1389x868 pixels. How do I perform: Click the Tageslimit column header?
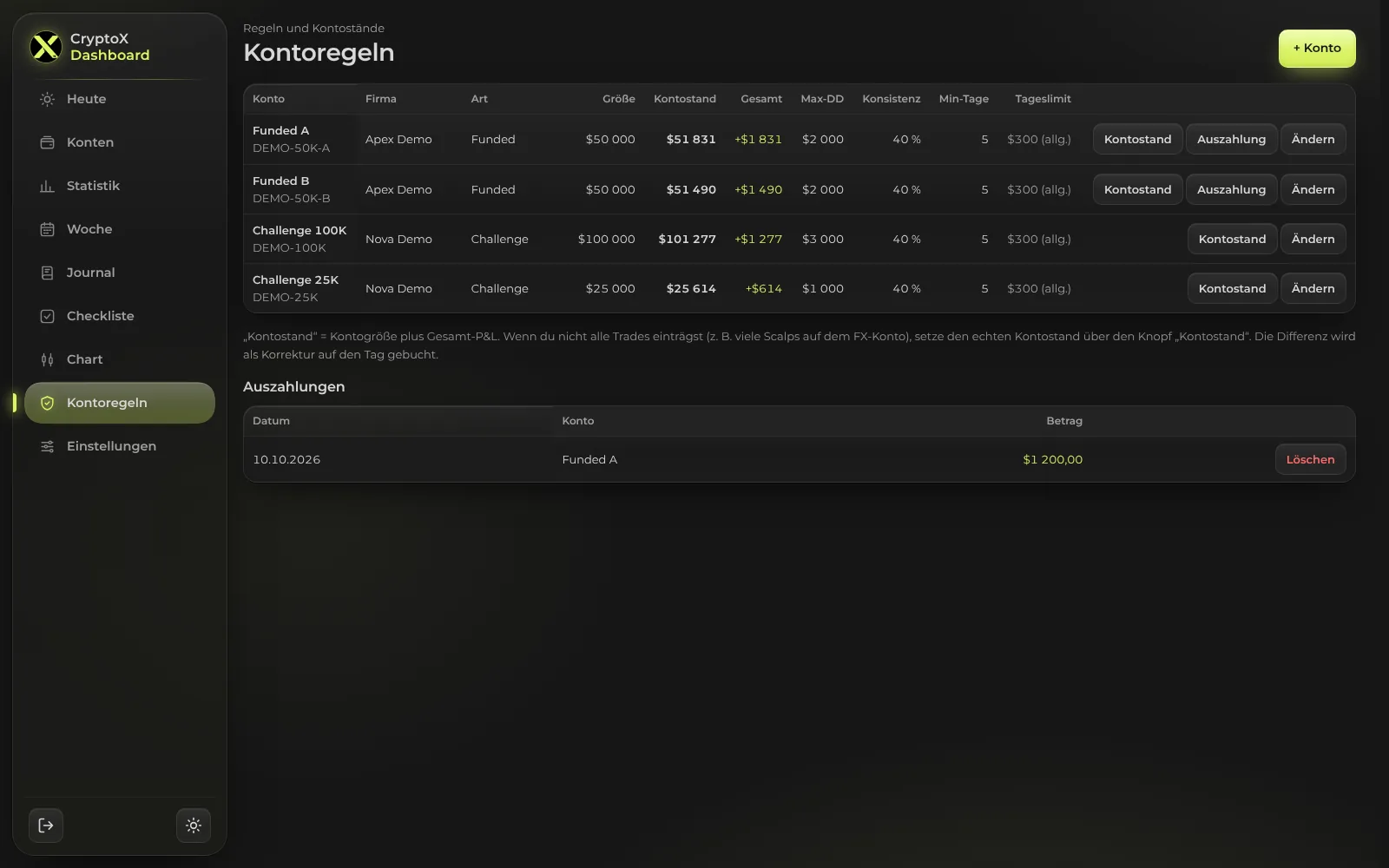[1043, 99]
